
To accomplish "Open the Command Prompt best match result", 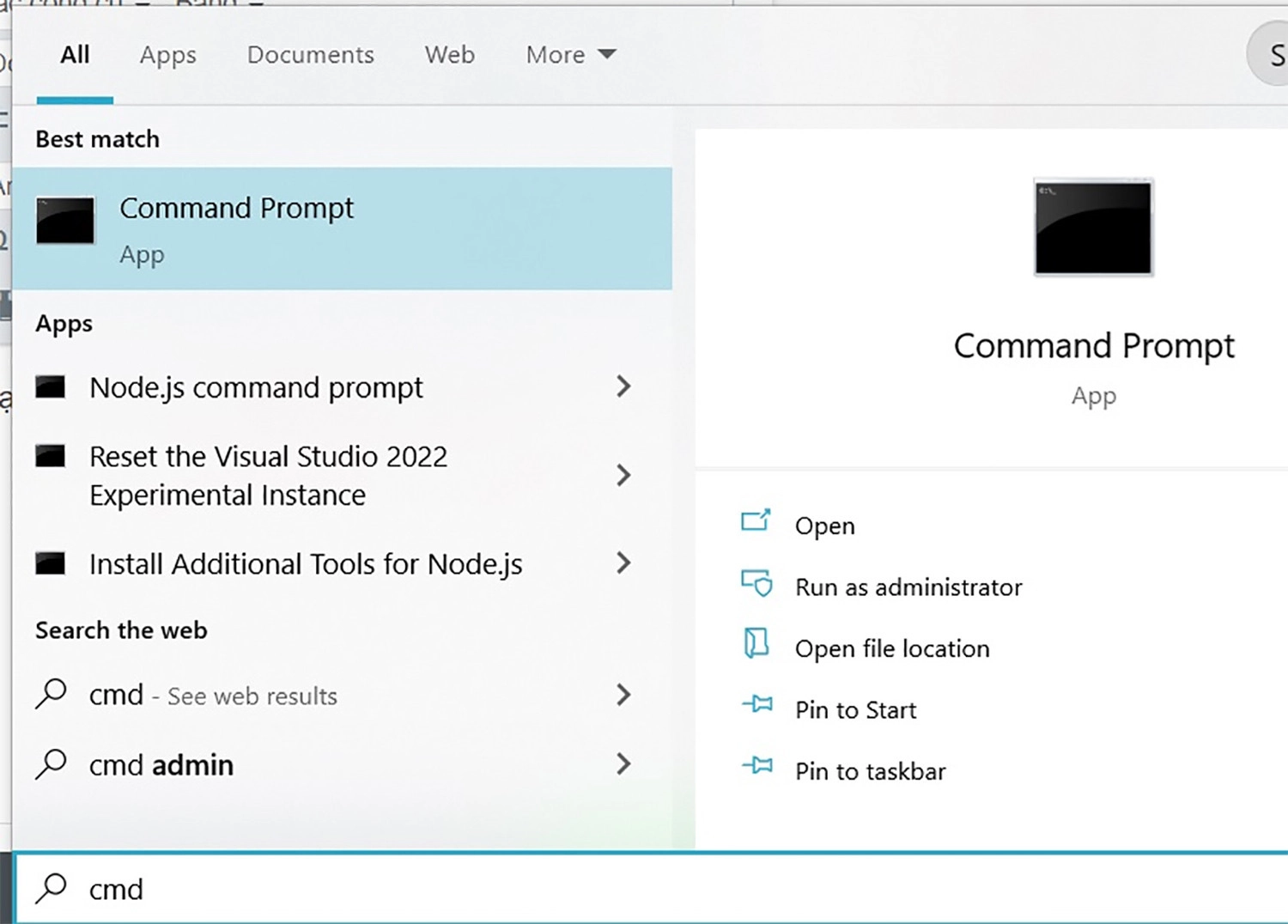I will tap(342, 228).
